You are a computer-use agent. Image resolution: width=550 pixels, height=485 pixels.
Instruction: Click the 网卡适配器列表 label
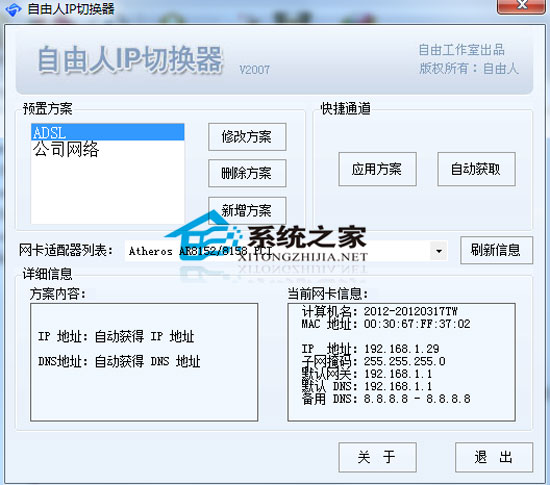click(66, 250)
